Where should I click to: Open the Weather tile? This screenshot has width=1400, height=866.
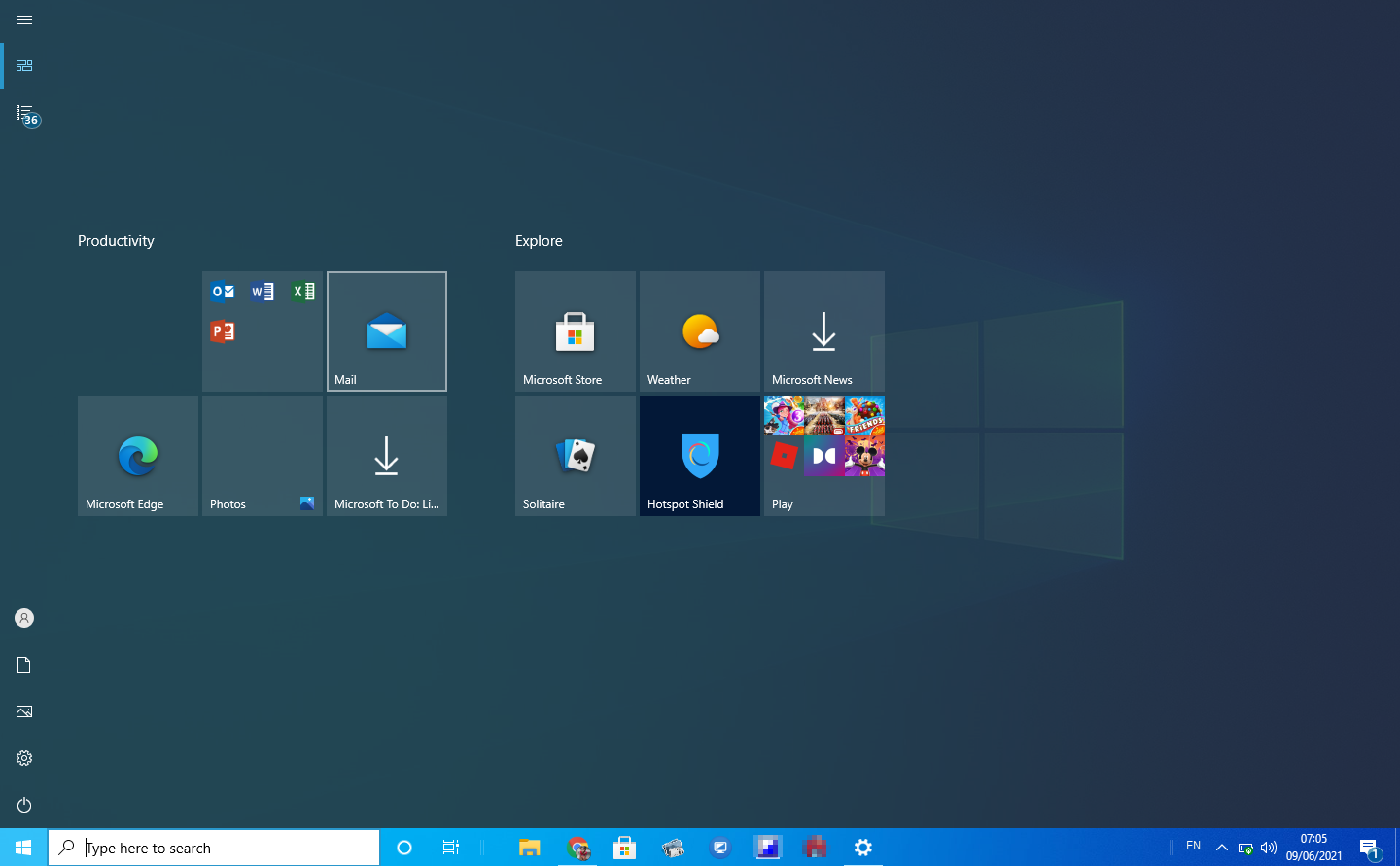[700, 331]
